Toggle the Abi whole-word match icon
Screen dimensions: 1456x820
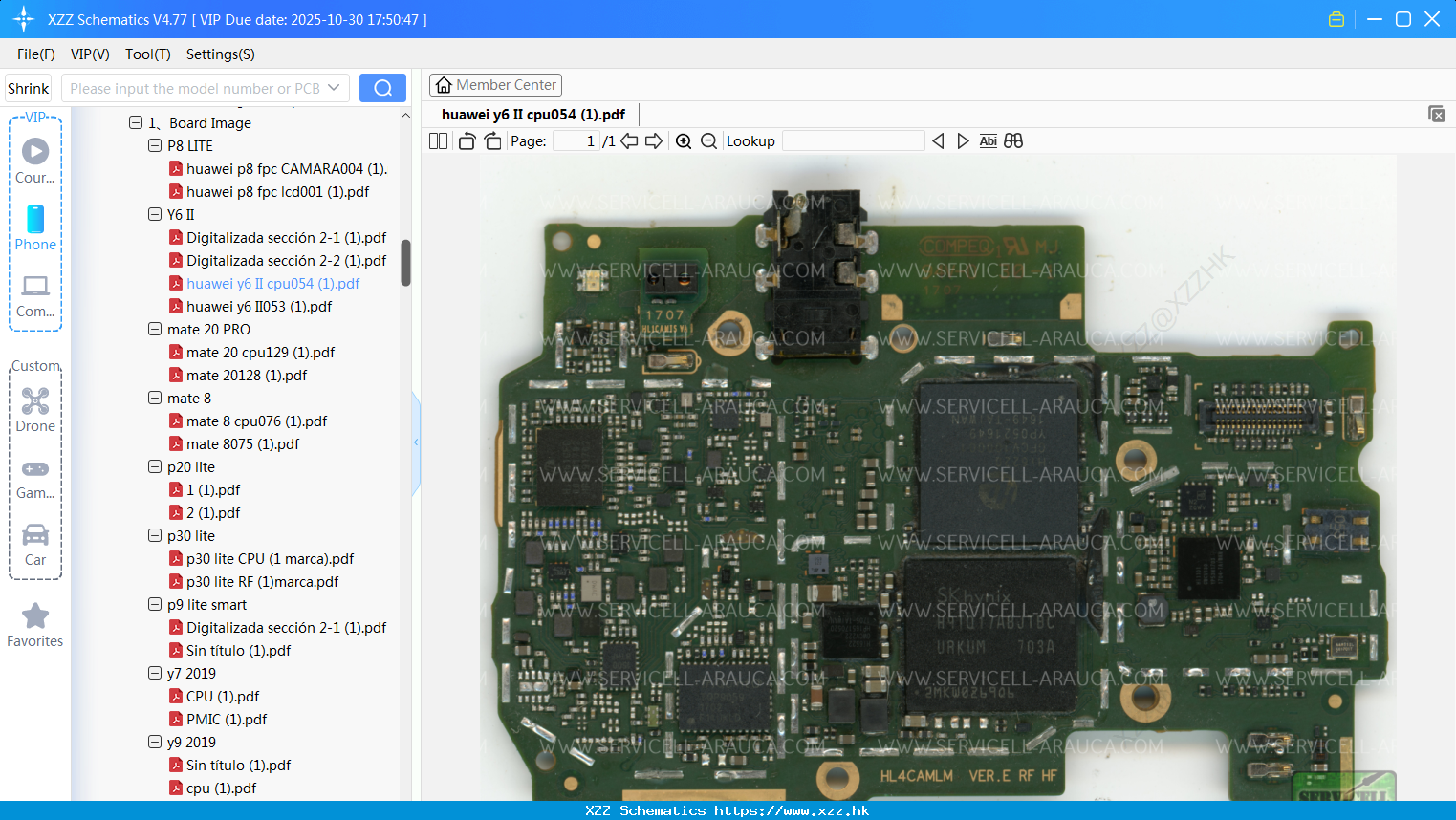[988, 141]
